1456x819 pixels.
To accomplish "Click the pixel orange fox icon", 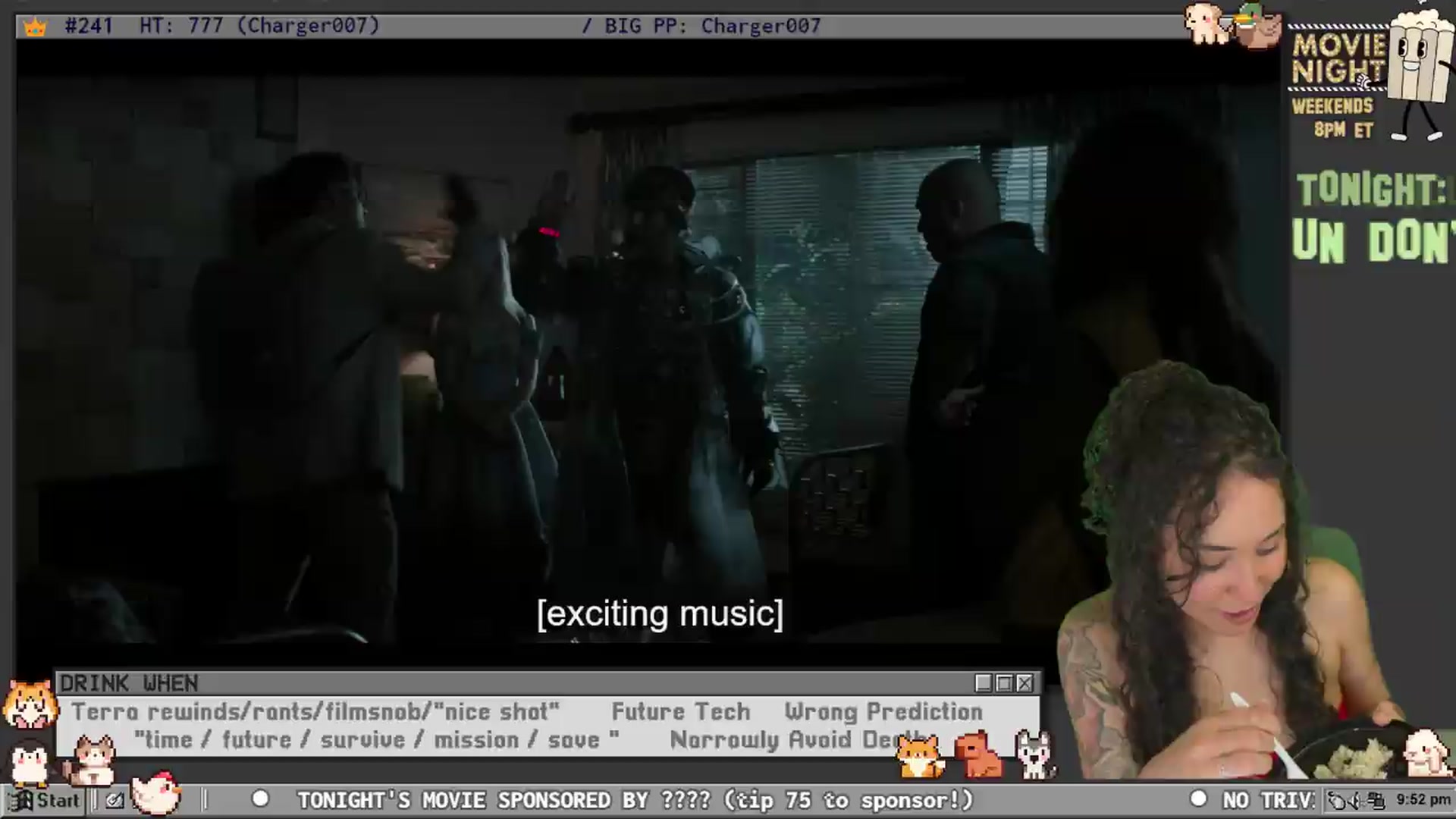I will [920, 755].
